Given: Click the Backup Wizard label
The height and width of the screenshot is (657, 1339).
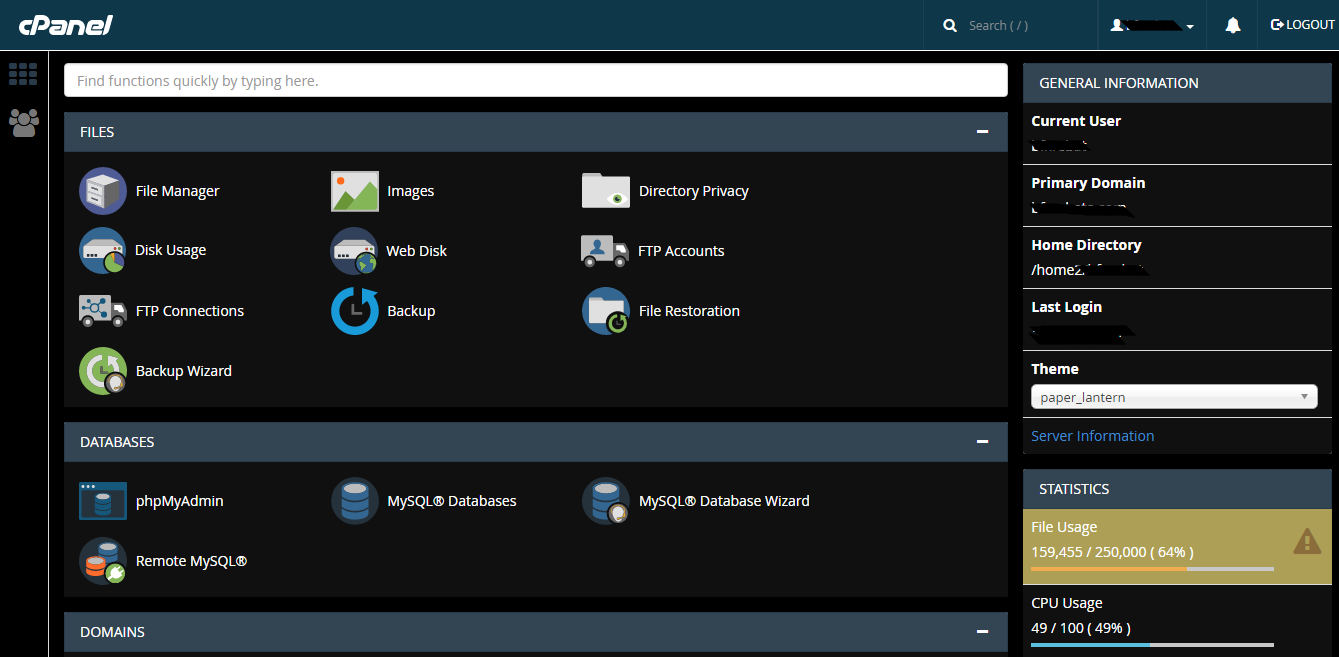Looking at the screenshot, I should tap(184, 371).
